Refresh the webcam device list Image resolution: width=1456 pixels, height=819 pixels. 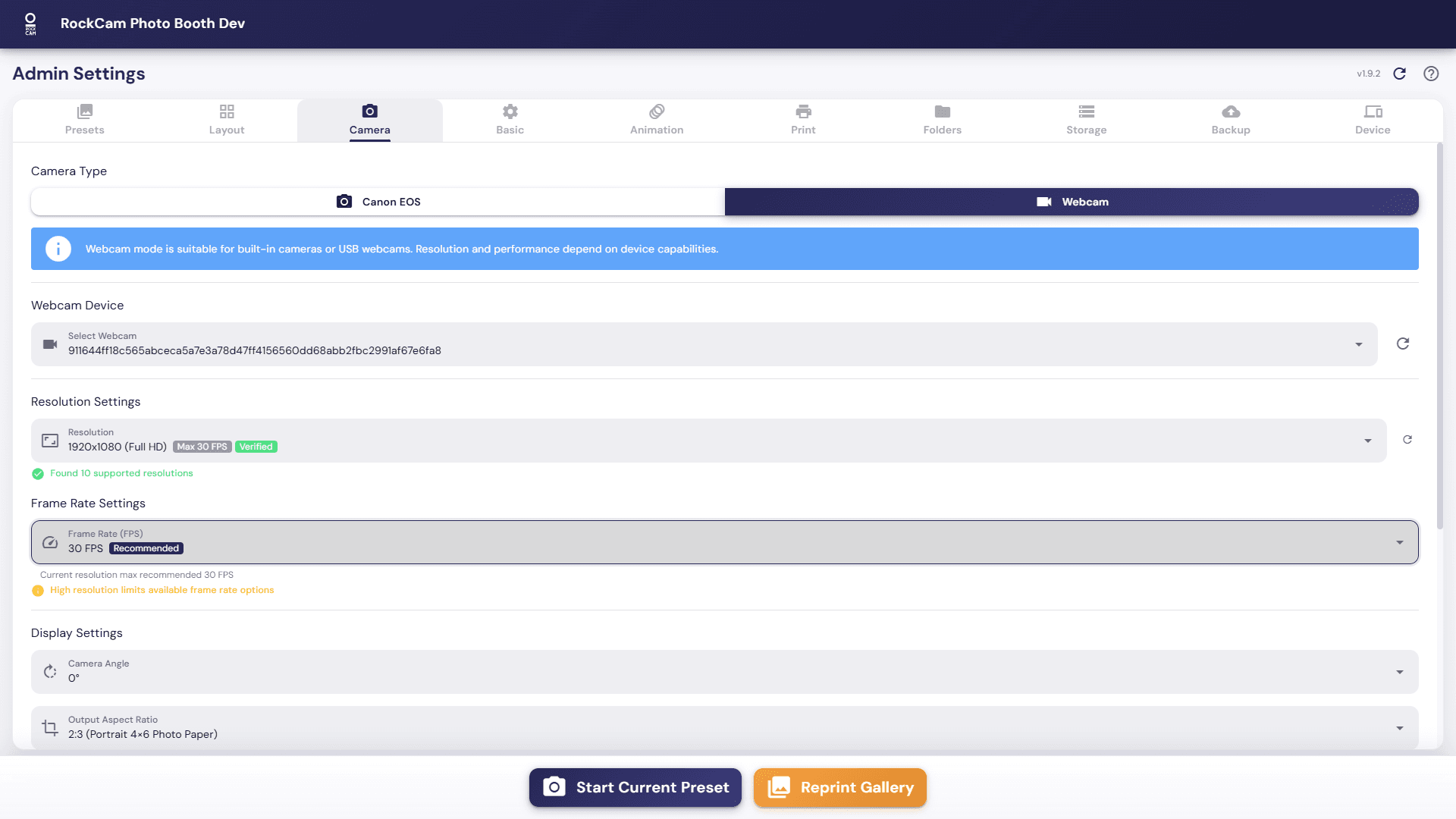pos(1403,344)
